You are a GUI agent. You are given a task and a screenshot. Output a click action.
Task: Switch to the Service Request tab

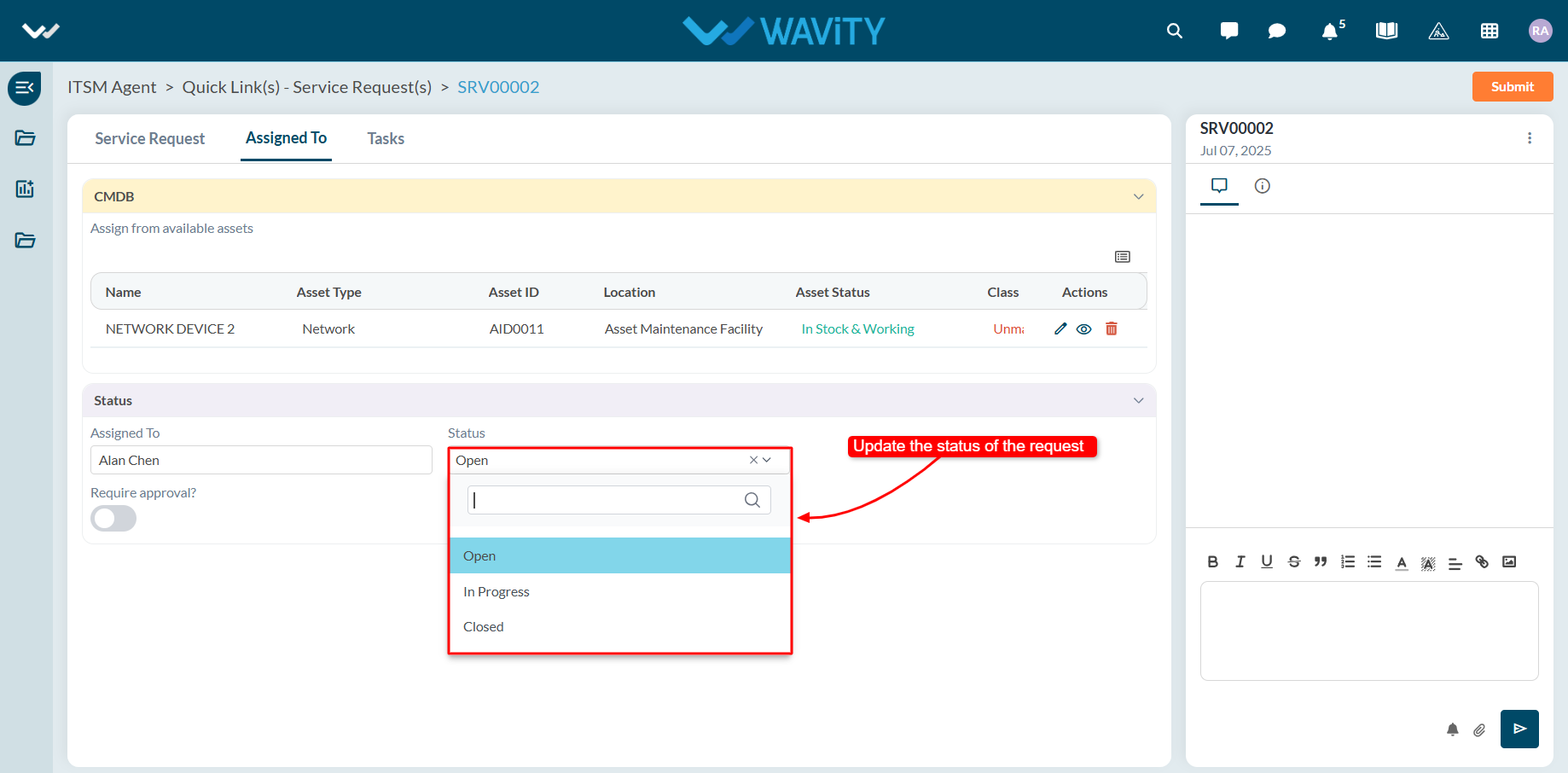click(150, 138)
